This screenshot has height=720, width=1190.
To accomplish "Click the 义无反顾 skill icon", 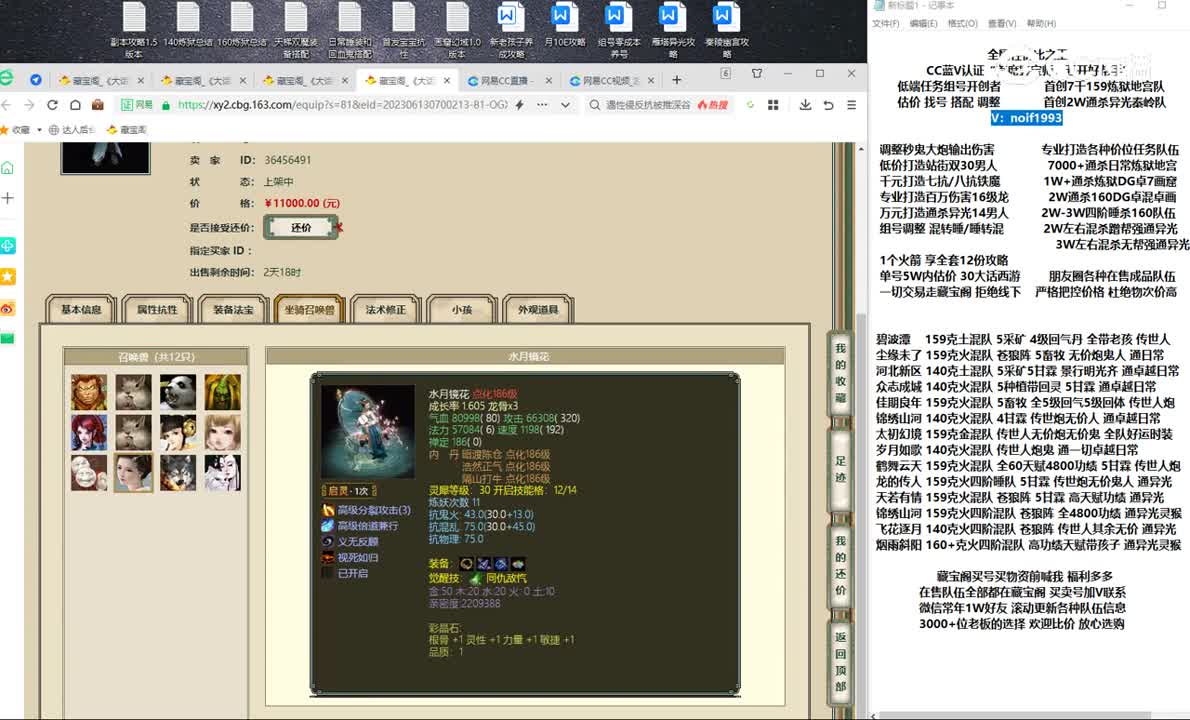I will tap(328, 542).
